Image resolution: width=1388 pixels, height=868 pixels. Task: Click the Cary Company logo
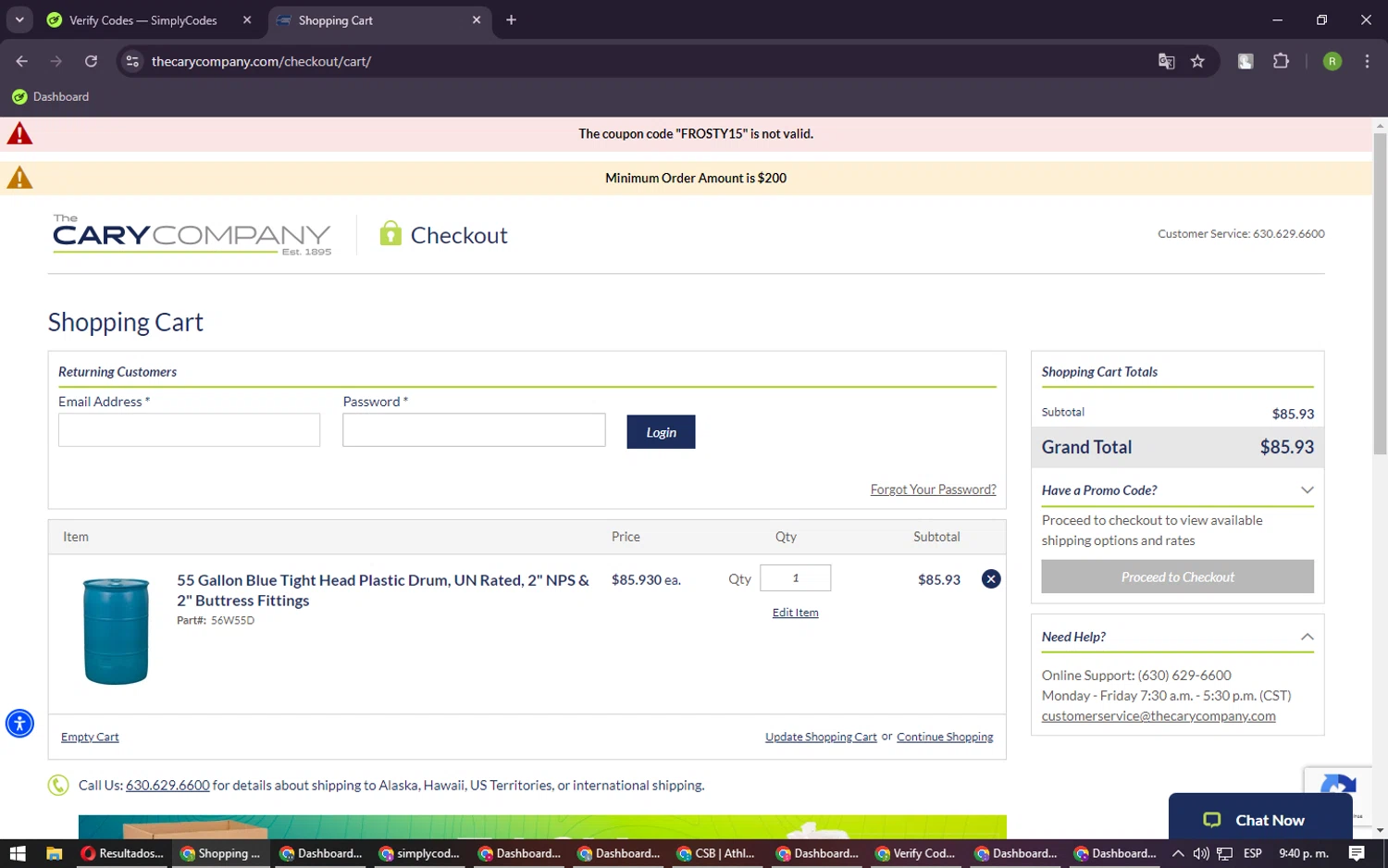click(192, 235)
